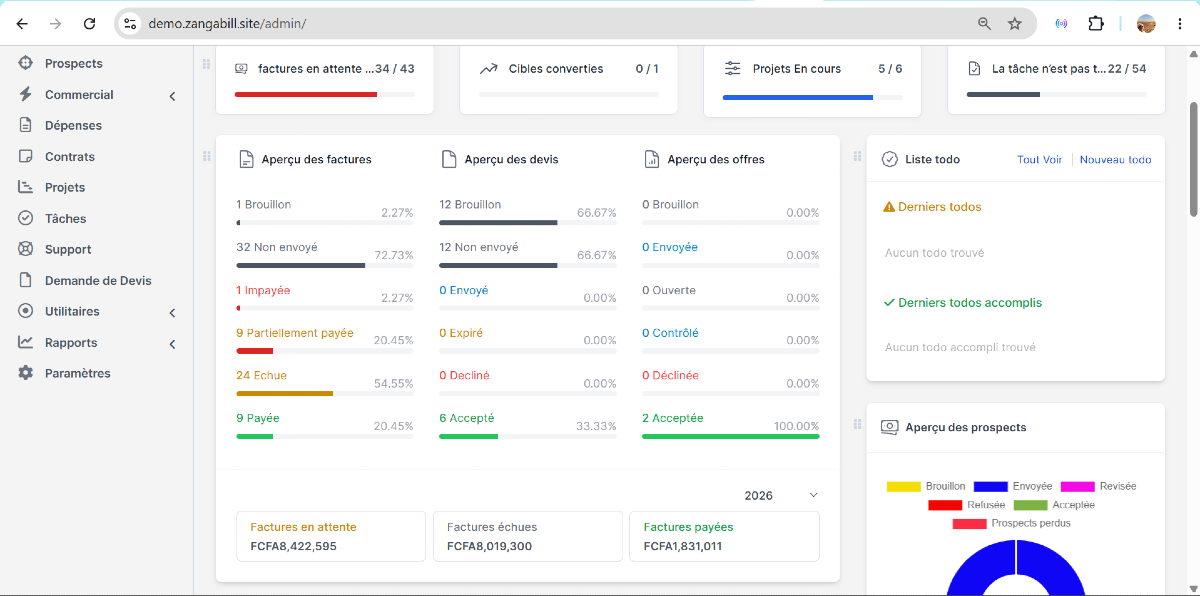Click the Prospects crosshair icon

coord(26,63)
